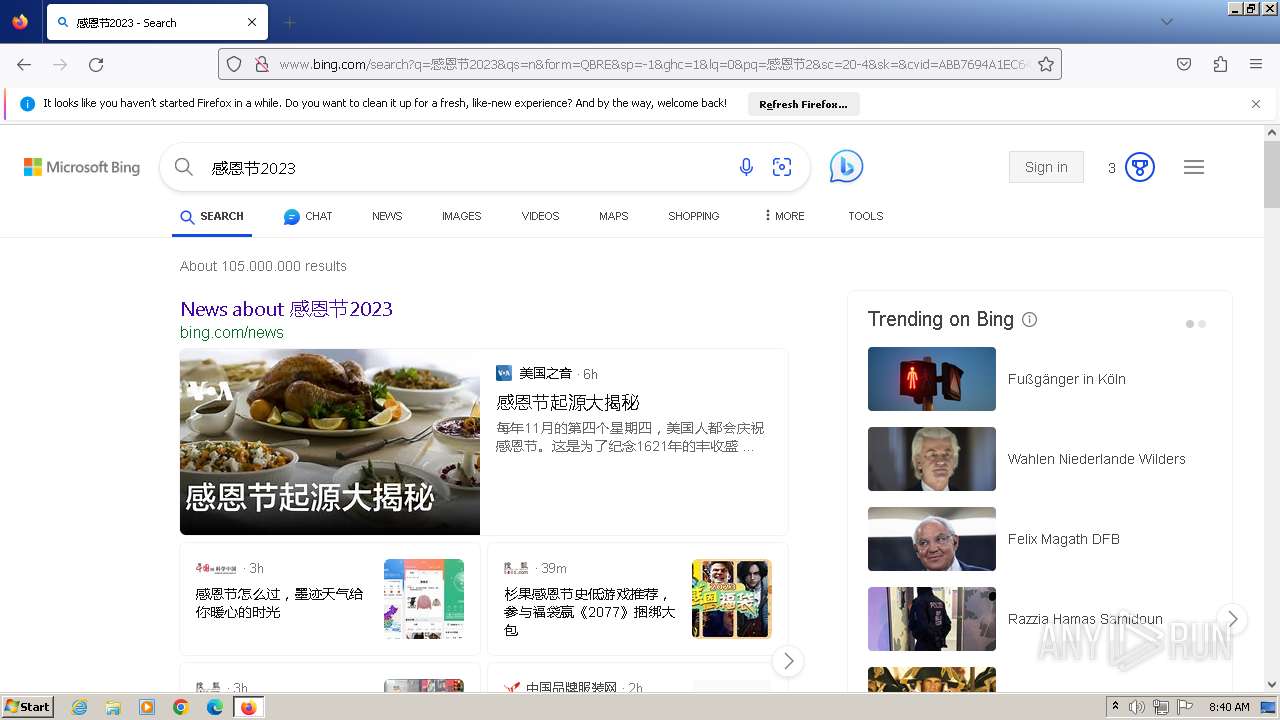Click the pedestrian traffic light thumbnail

tap(932, 379)
